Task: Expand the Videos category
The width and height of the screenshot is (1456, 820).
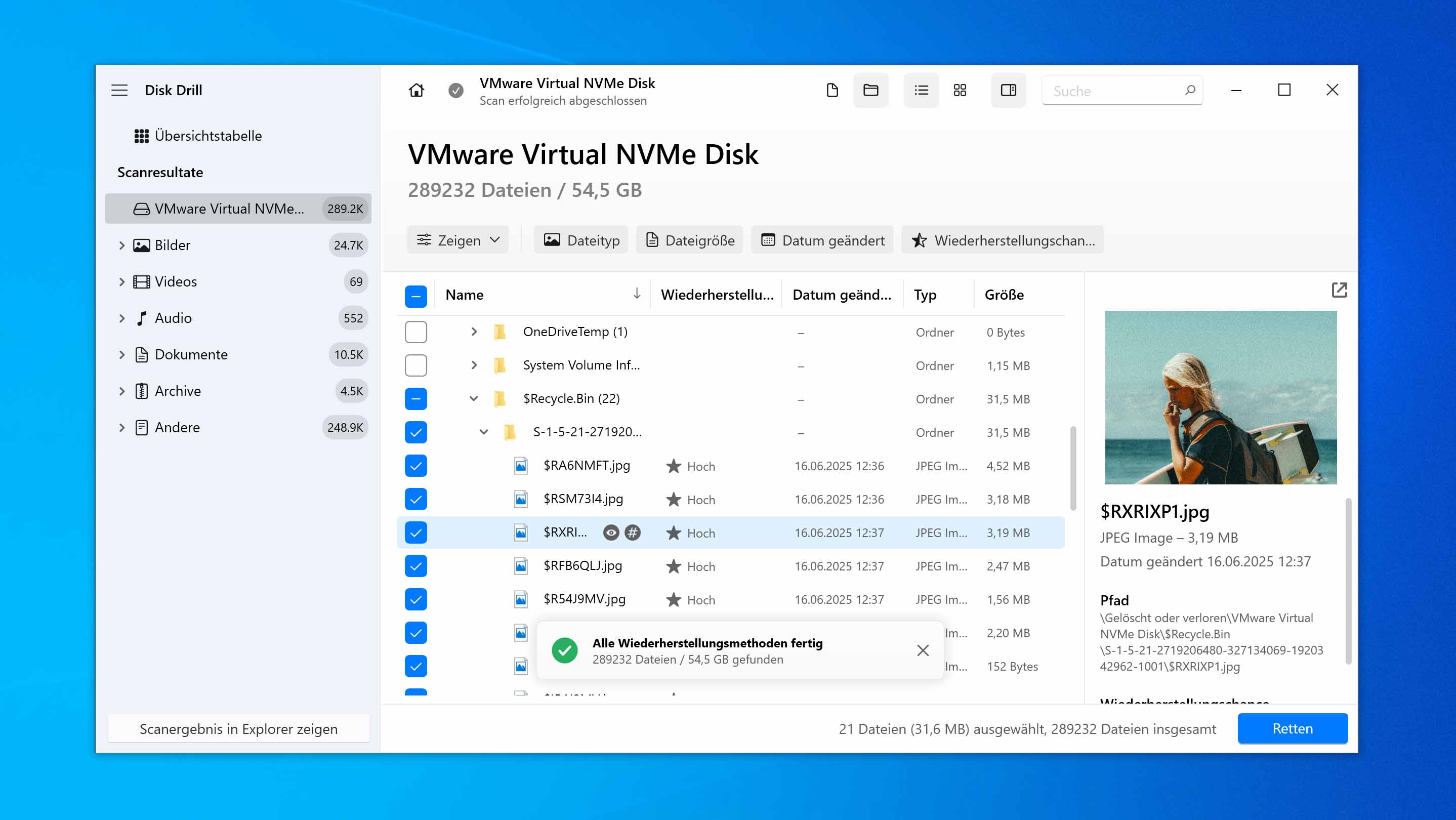Action: pos(121,281)
